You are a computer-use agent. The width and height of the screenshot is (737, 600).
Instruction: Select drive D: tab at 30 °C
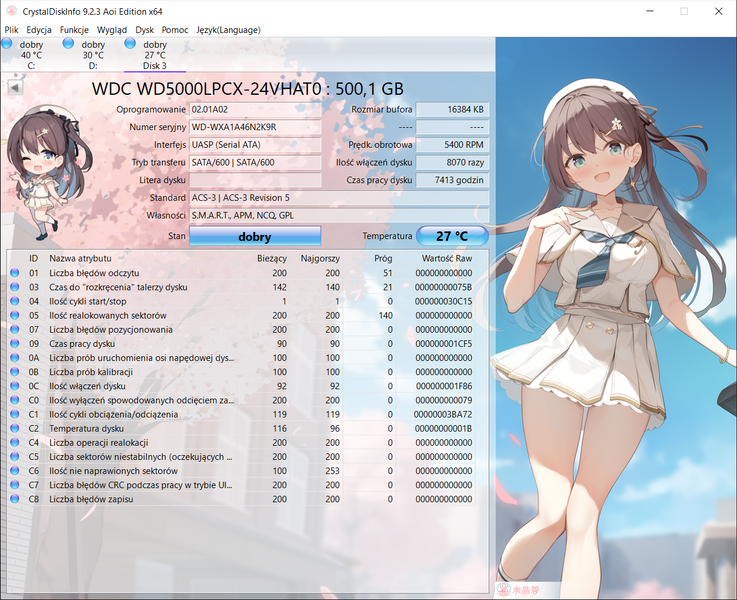tap(93, 55)
